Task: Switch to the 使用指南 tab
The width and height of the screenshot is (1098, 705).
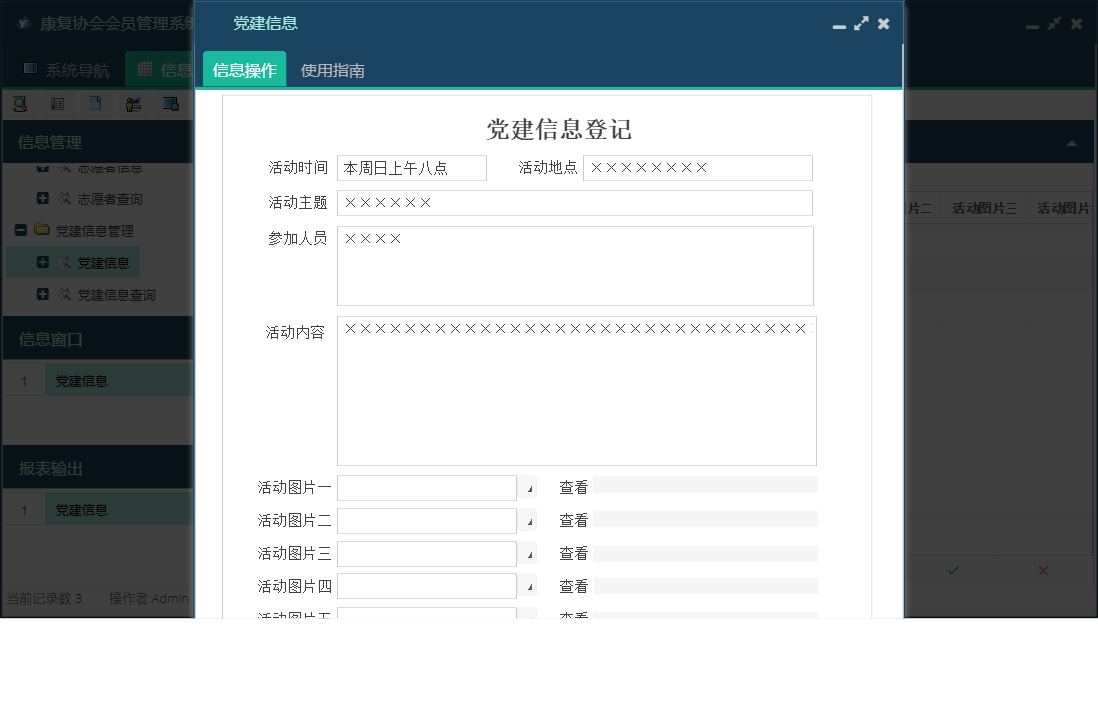Action: point(334,71)
